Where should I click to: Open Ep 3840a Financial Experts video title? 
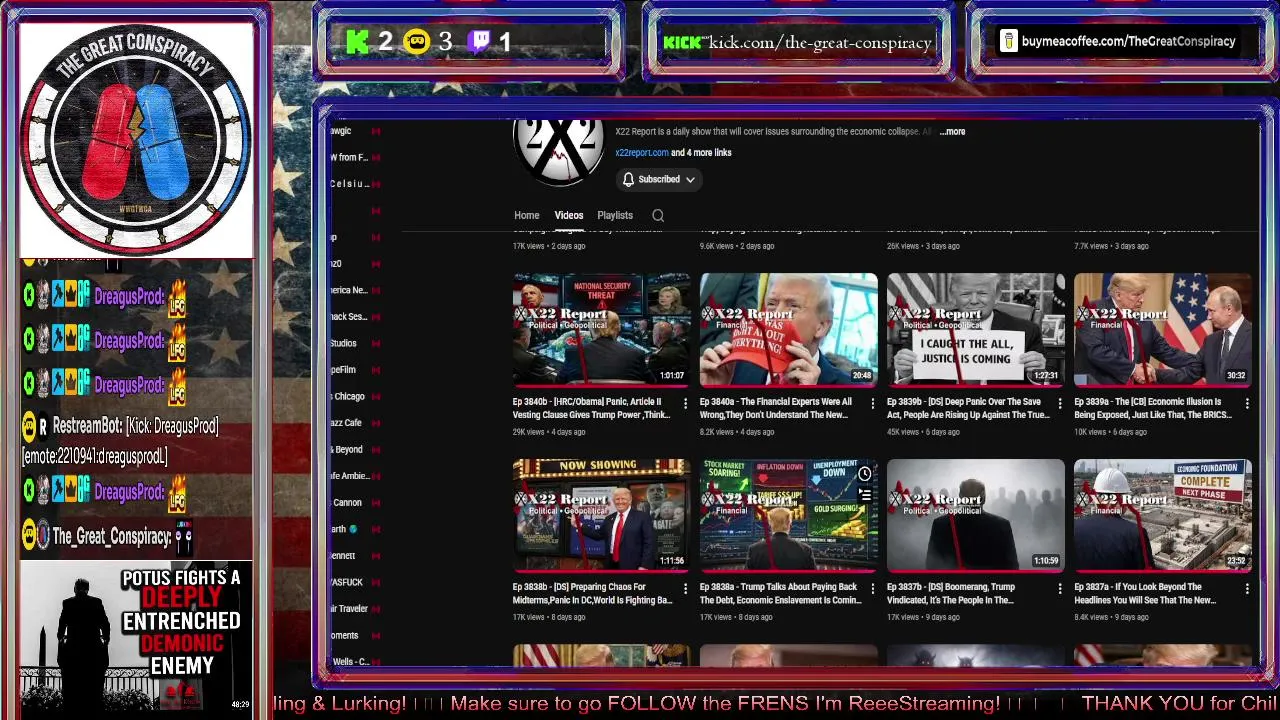tap(777, 408)
